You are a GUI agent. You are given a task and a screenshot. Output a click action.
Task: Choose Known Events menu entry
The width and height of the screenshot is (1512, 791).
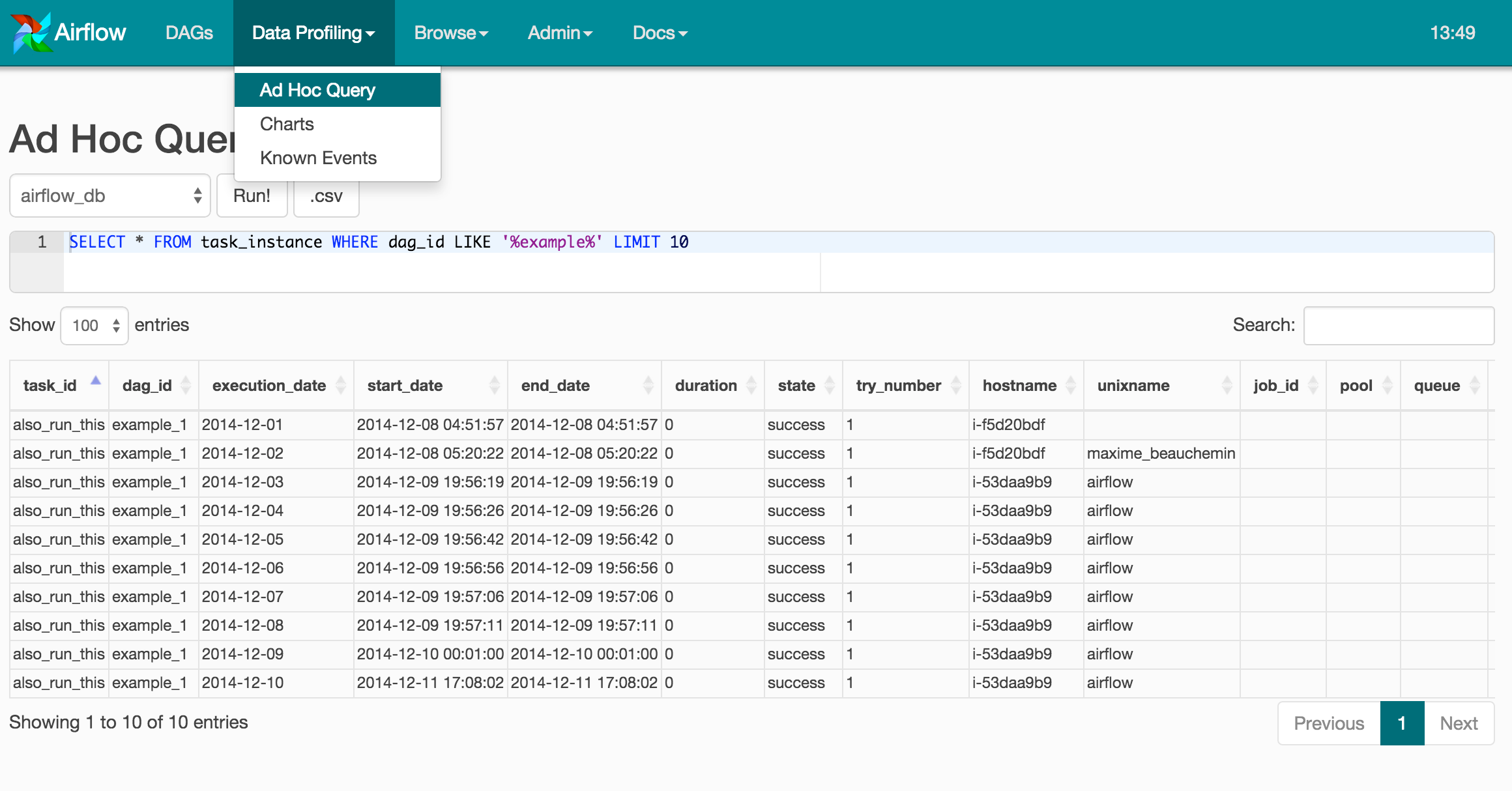318,158
